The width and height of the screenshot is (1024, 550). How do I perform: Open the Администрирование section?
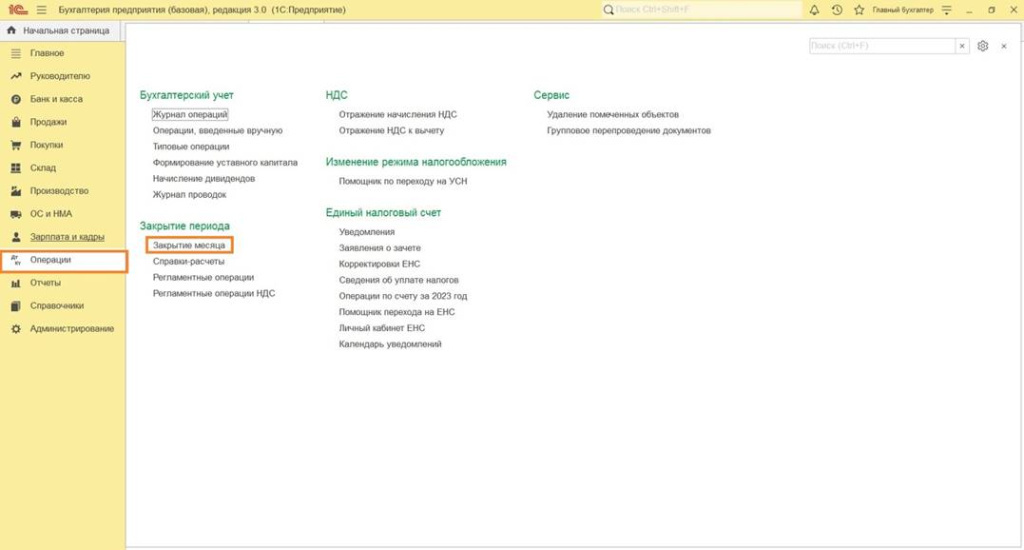72,329
